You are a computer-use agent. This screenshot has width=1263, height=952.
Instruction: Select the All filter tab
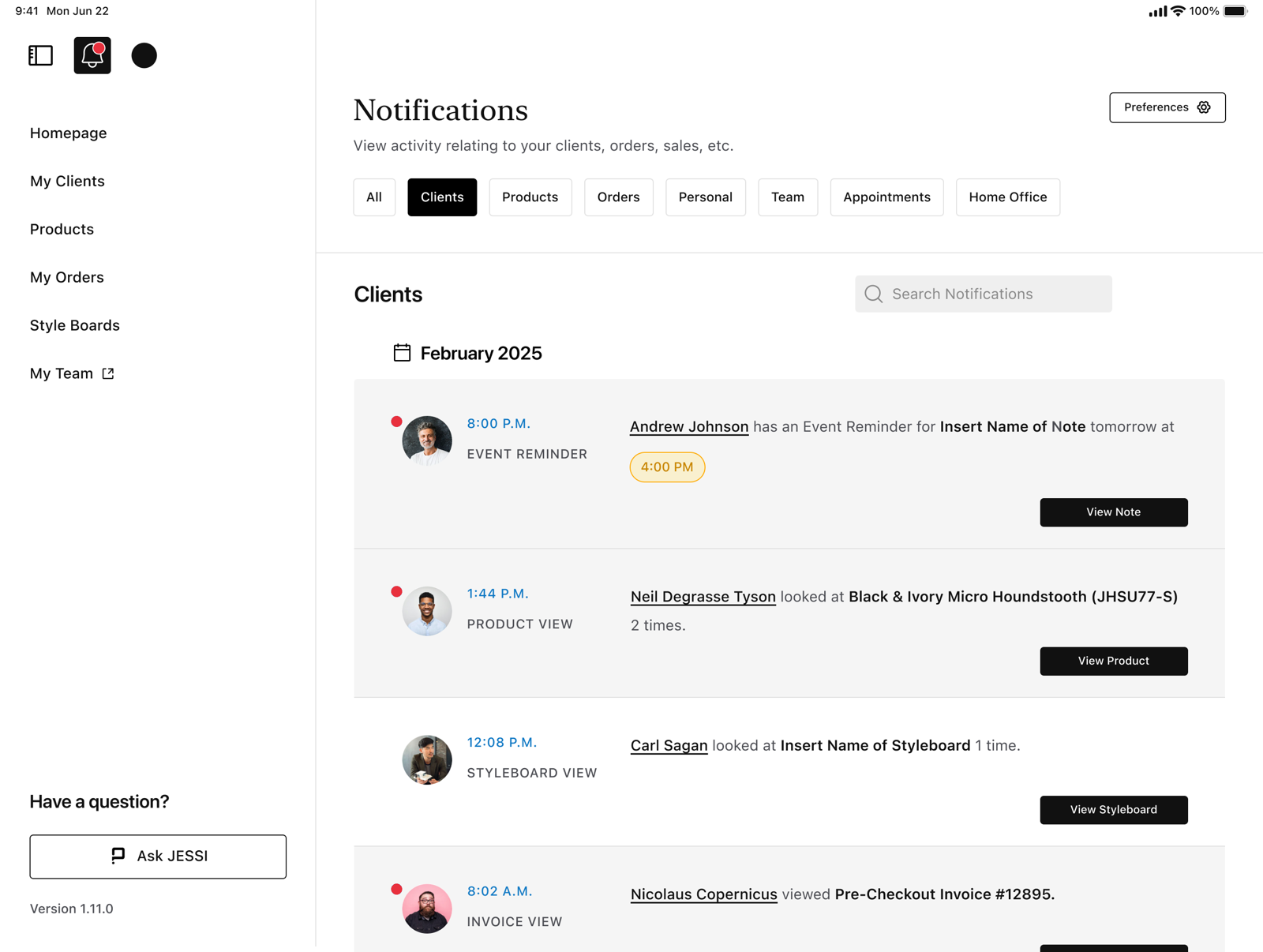pos(374,197)
